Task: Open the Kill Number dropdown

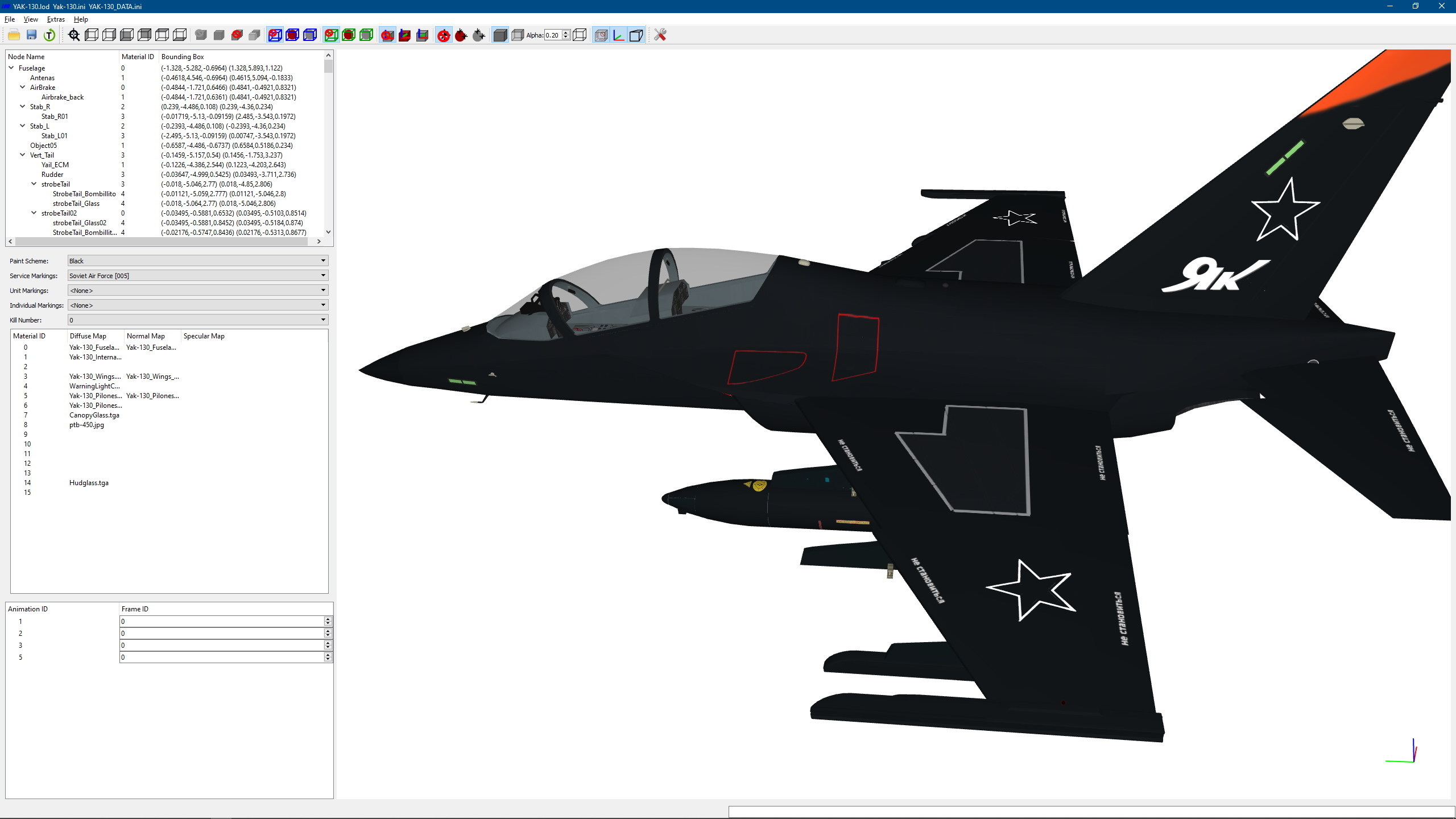Action: 198,320
